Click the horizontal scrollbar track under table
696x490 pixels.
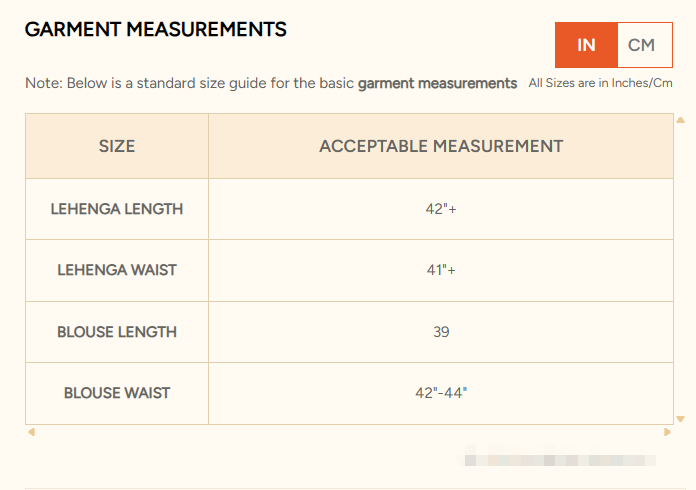[x=349, y=432]
